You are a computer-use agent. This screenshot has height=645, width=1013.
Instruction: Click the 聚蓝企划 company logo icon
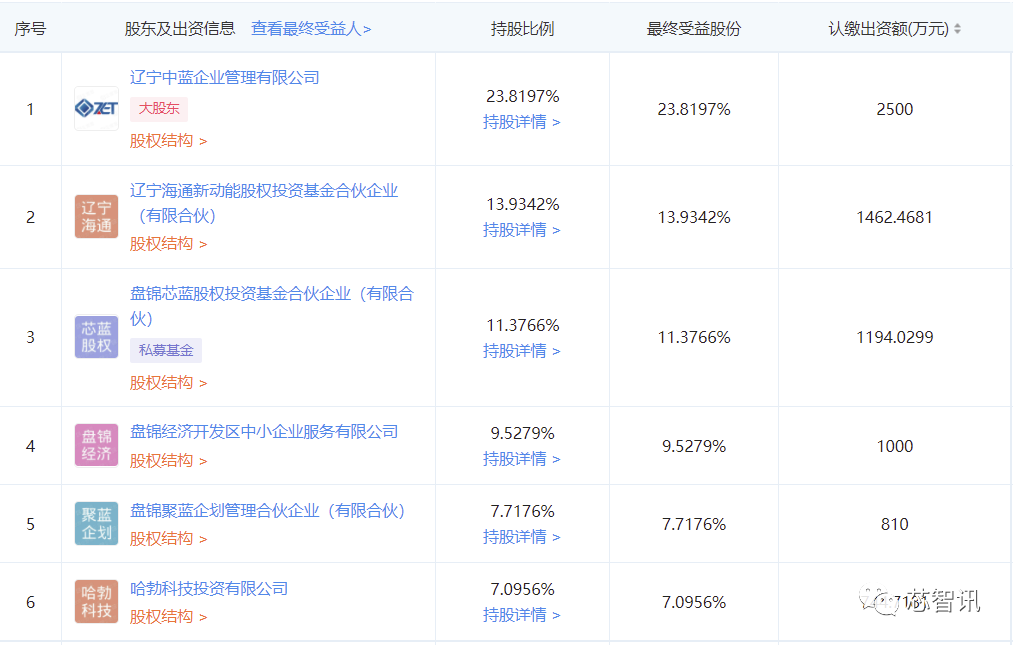(96, 523)
